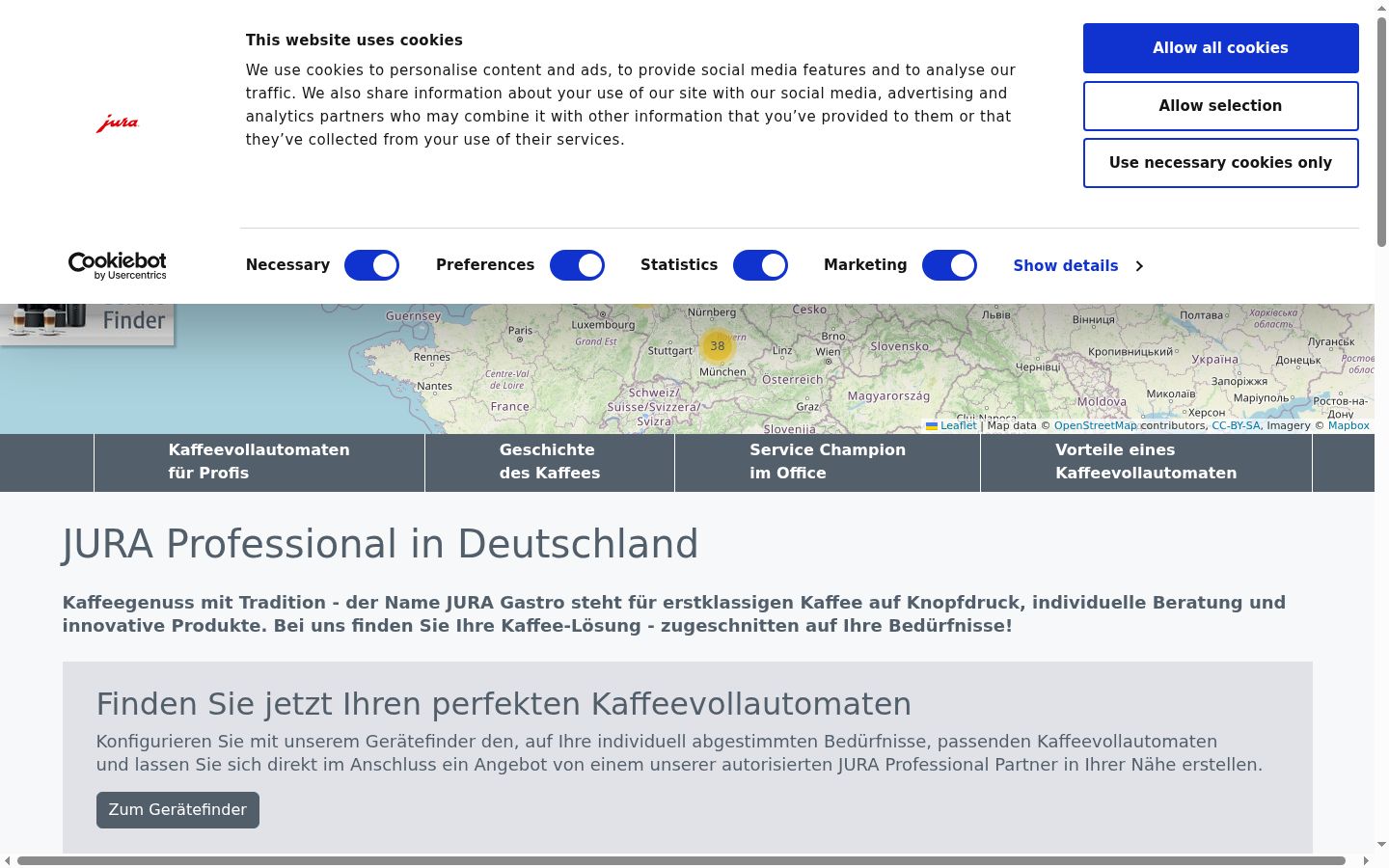The height and width of the screenshot is (868, 1389).
Task: Open Vorteile eines Kaffeevollautomaten
Action: pyautogui.click(x=1146, y=462)
